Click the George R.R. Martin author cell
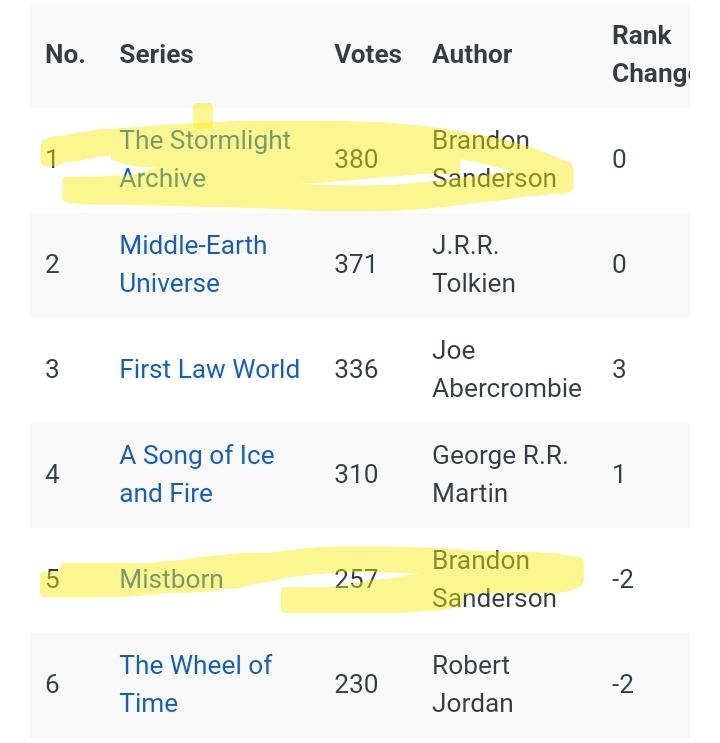This screenshot has height=743, width=720. click(x=500, y=474)
